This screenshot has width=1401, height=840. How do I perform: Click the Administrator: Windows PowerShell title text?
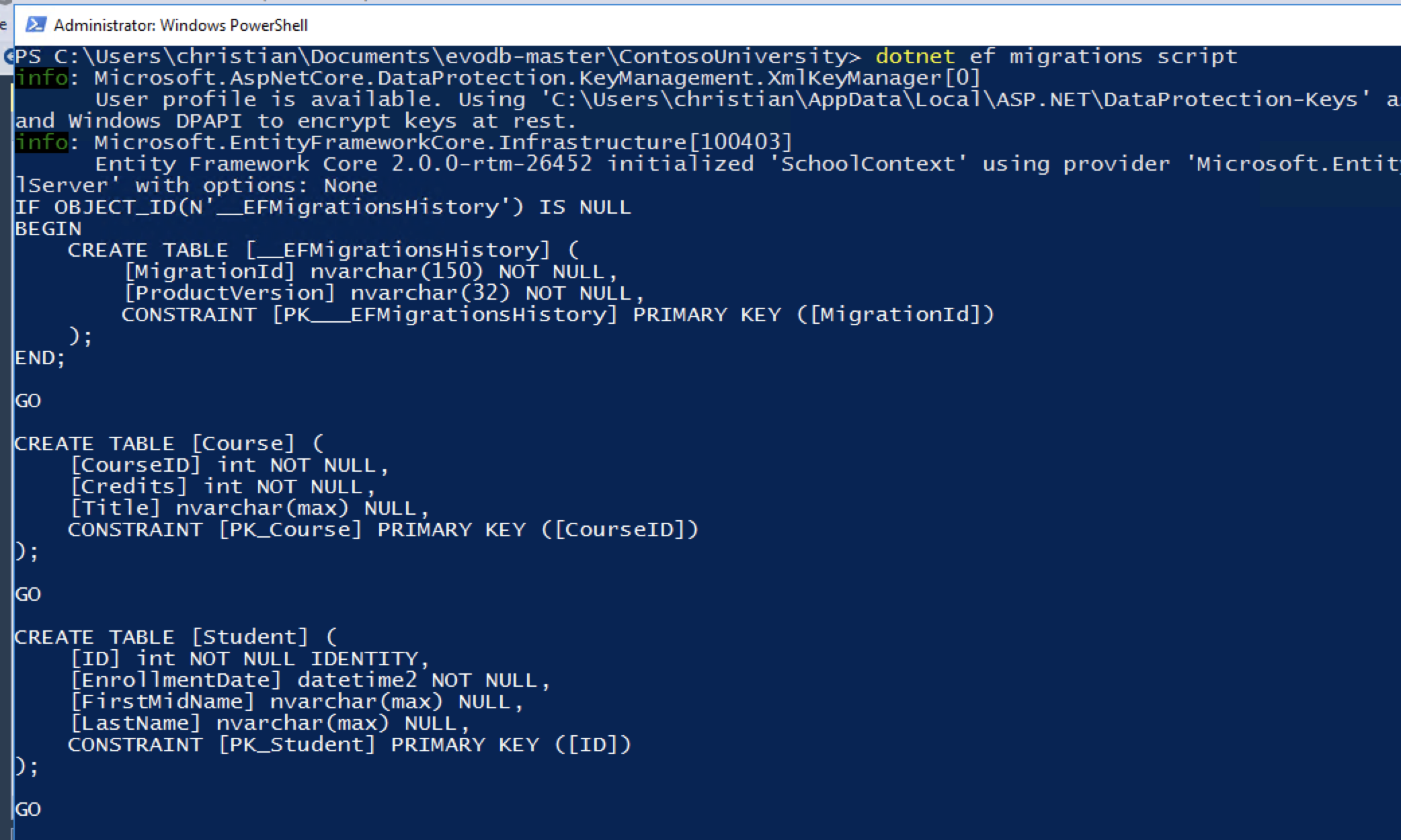(x=181, y=26)
